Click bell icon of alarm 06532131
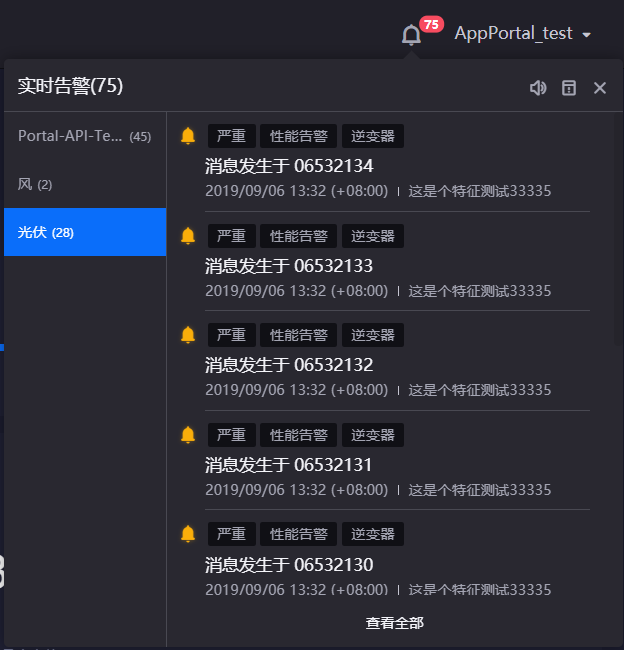 [188, 435]
